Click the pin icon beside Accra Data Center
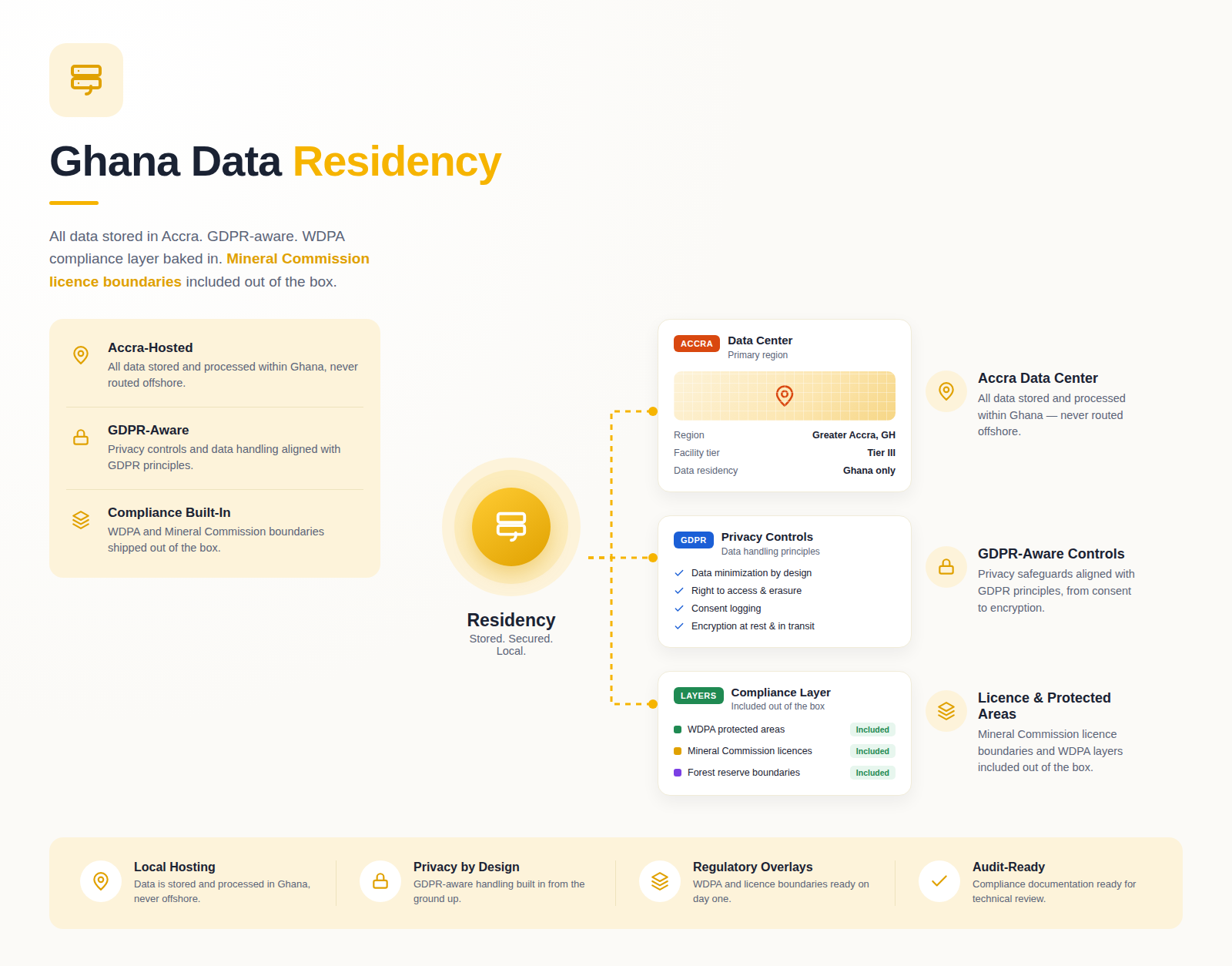 tap(946, 391)
